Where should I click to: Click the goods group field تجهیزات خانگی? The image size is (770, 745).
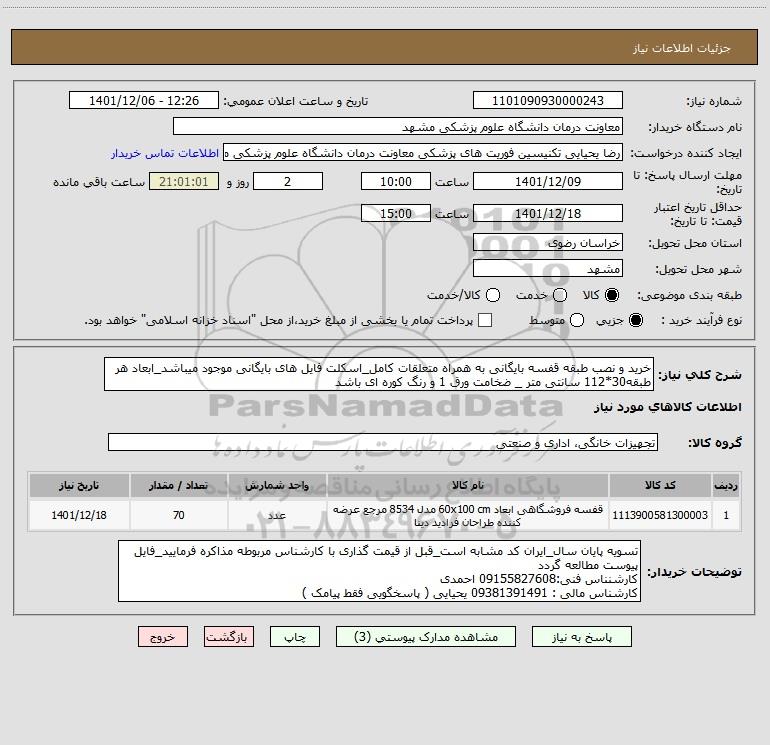383,442
